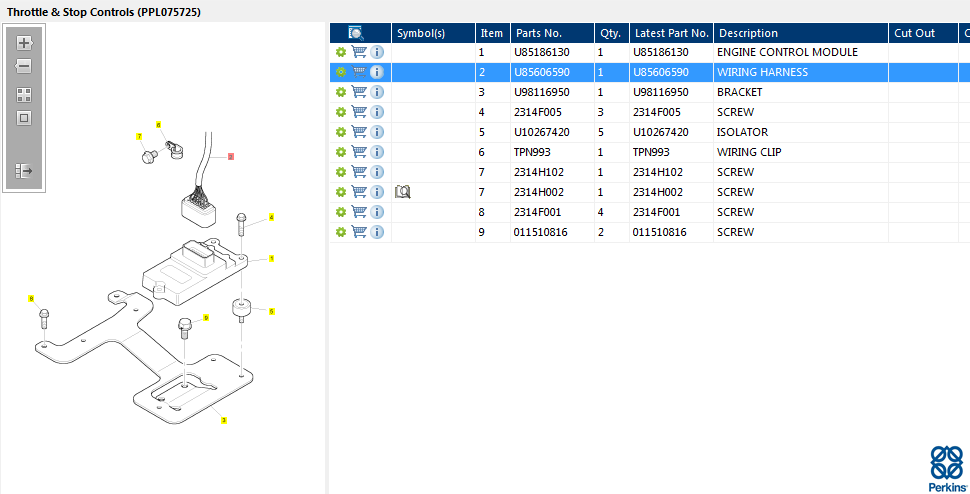The width and height of the screenshot is (970, 494).
Task: Click gear icon for WIRING HARNESS row
Action: [340, 72]
